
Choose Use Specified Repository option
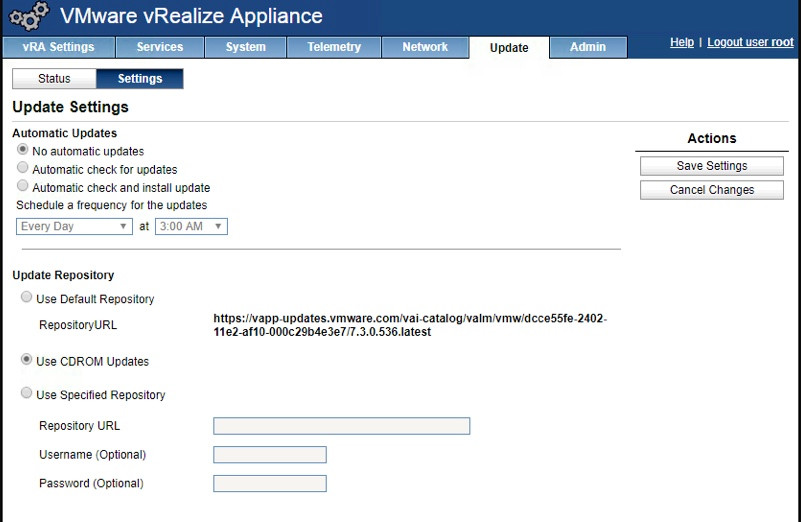tap(26, 393)
